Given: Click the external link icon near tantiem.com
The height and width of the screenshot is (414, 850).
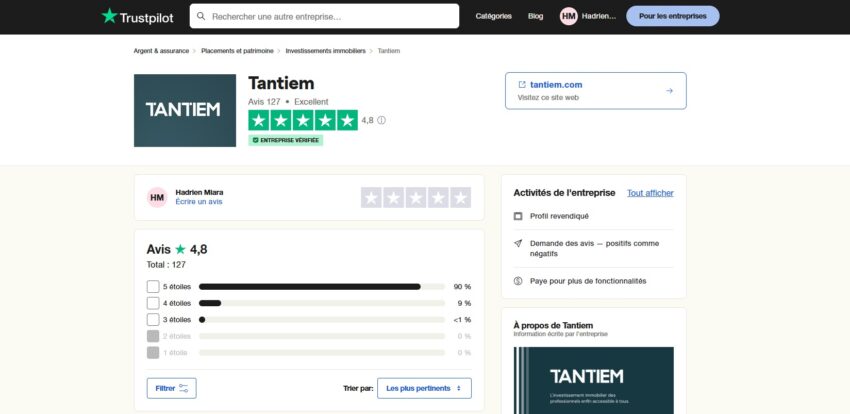Looking at the screenshot, I should tap(522, 85).
